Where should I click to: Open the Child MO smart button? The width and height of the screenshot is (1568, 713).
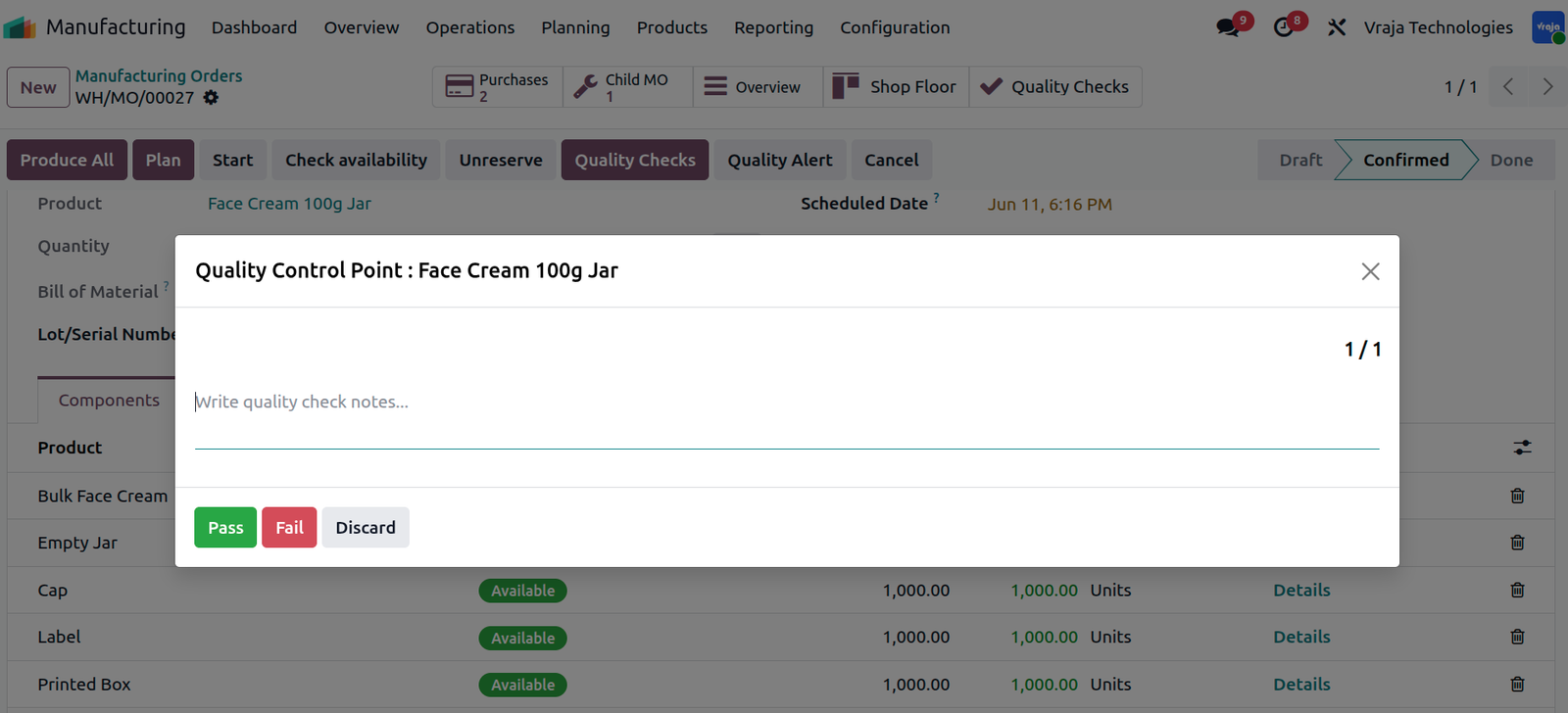pos(627,87)
